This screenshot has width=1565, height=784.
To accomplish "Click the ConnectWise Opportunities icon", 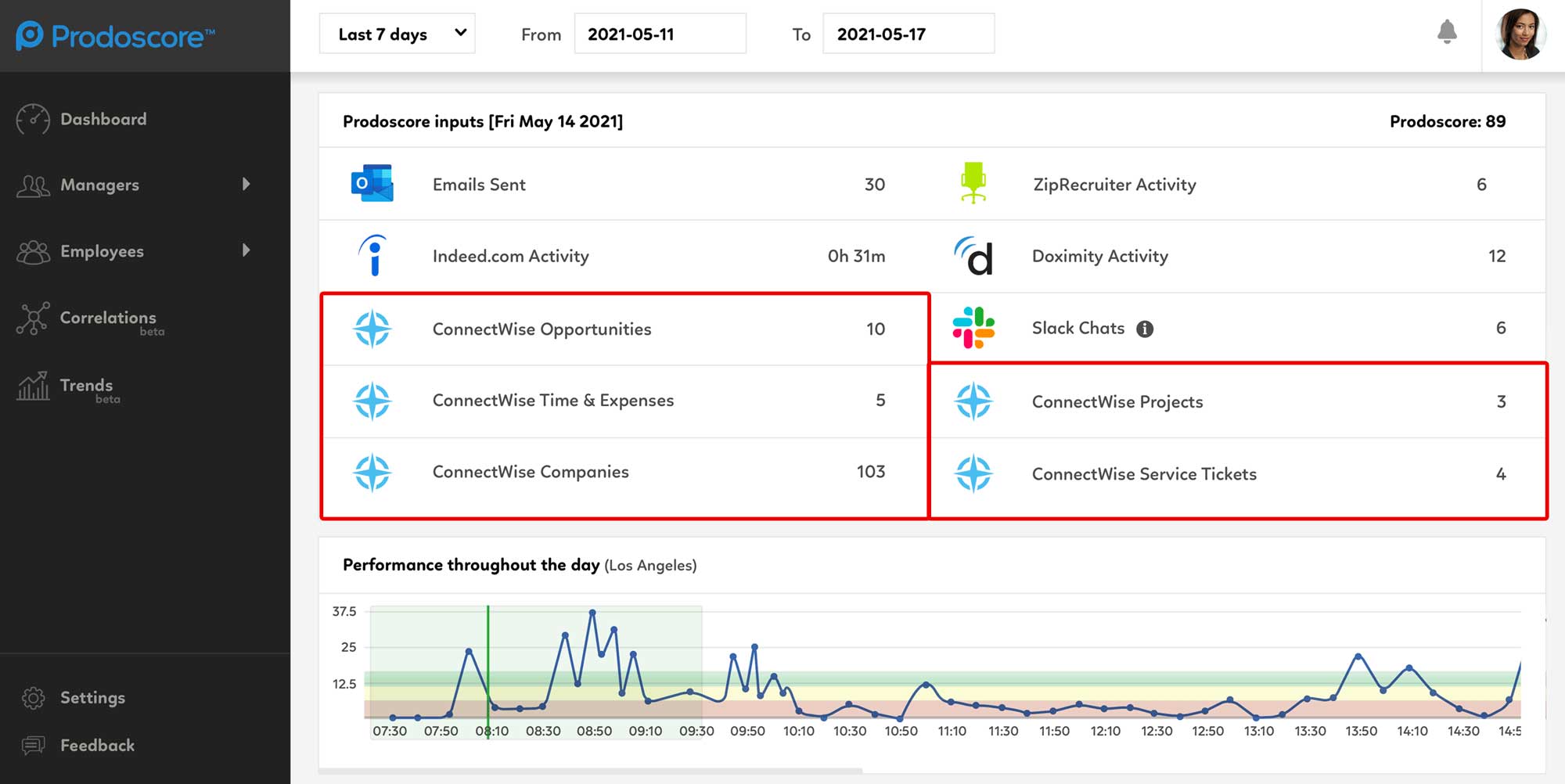I will (x=372, y=329).
